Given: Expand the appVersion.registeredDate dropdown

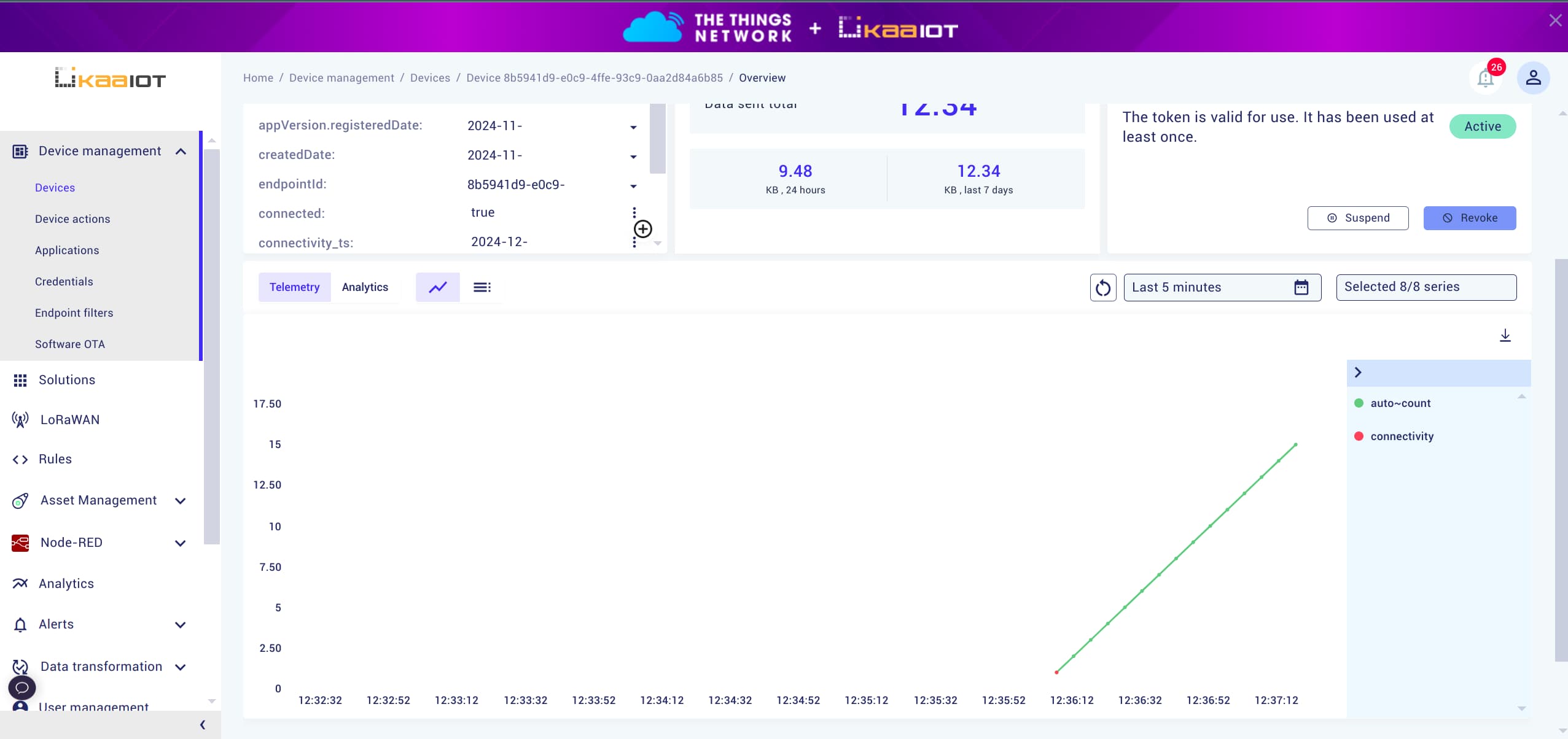Looking at the screenshot, I should pyautogui.click(x=634, y=124).
